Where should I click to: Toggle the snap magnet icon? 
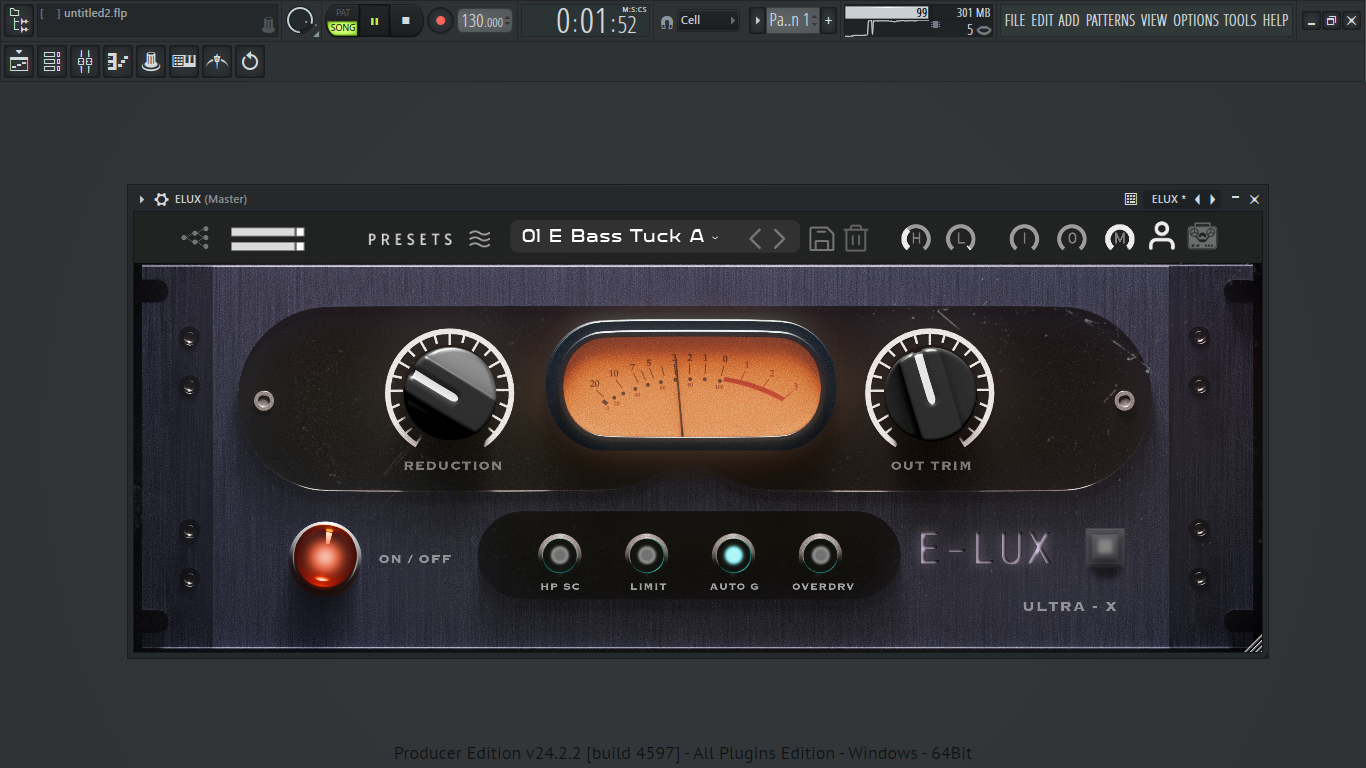[667, 21]
